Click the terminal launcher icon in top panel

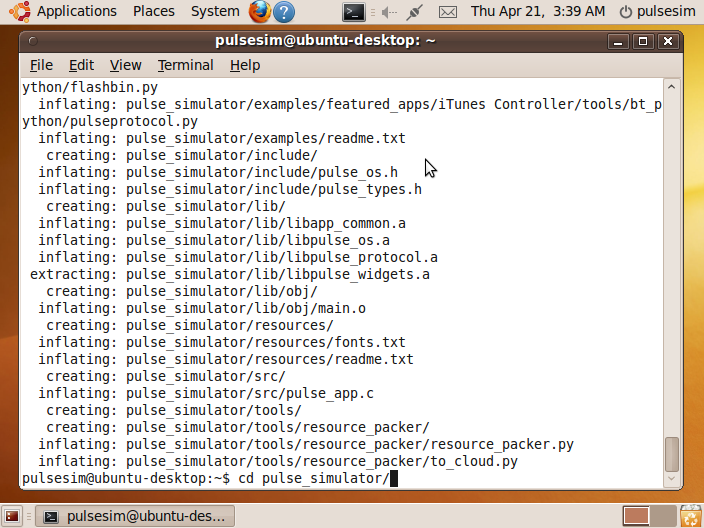click(x=353, y=12)
